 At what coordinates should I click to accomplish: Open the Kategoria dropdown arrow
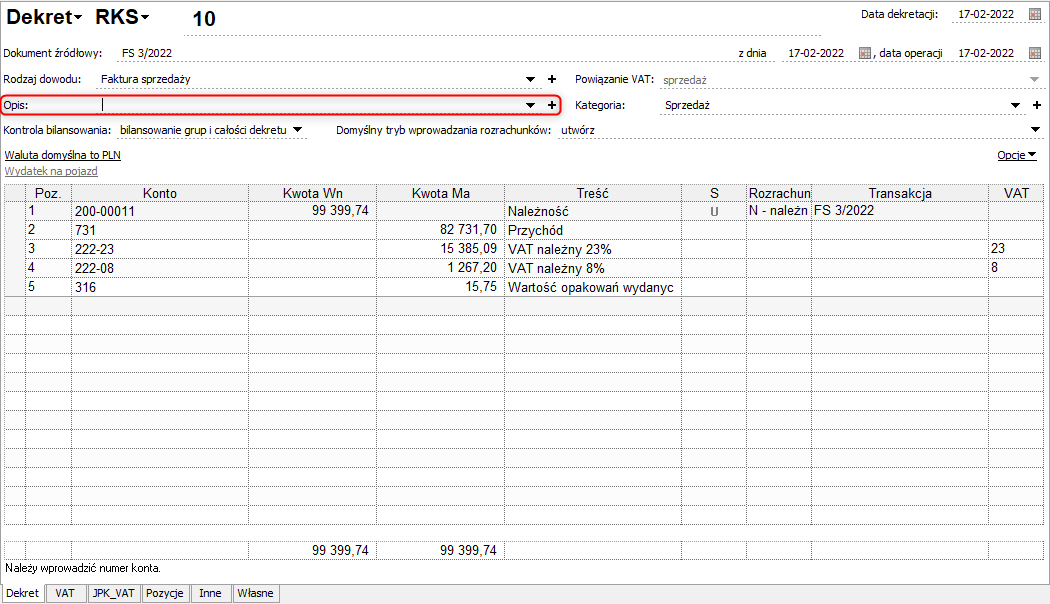1015,105
